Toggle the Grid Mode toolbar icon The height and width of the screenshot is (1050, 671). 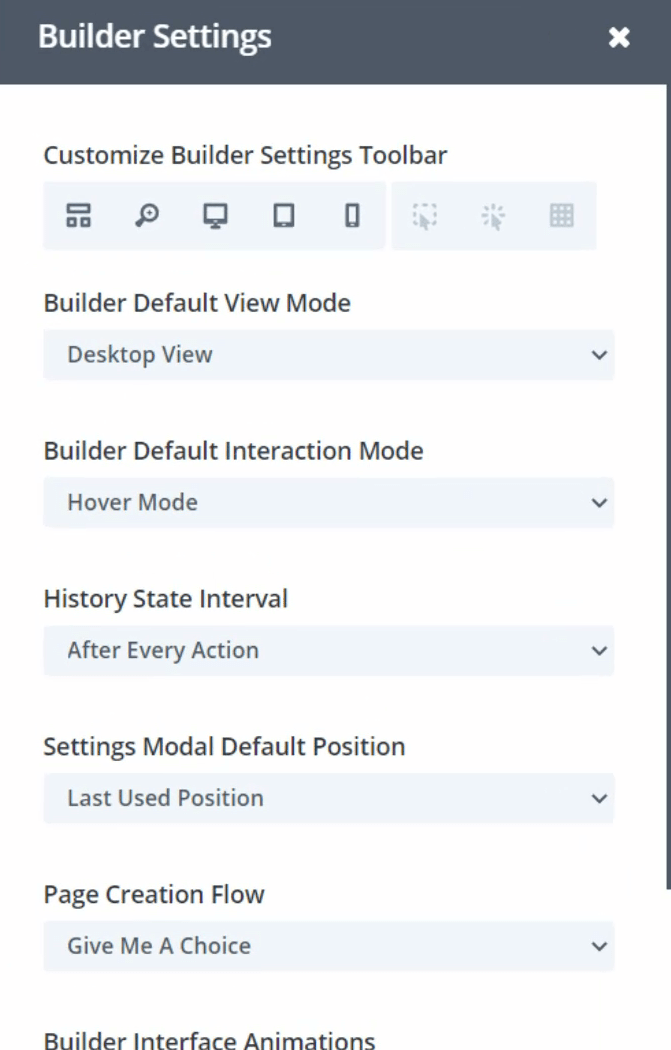pyautogui.click(x=562, y=215)
